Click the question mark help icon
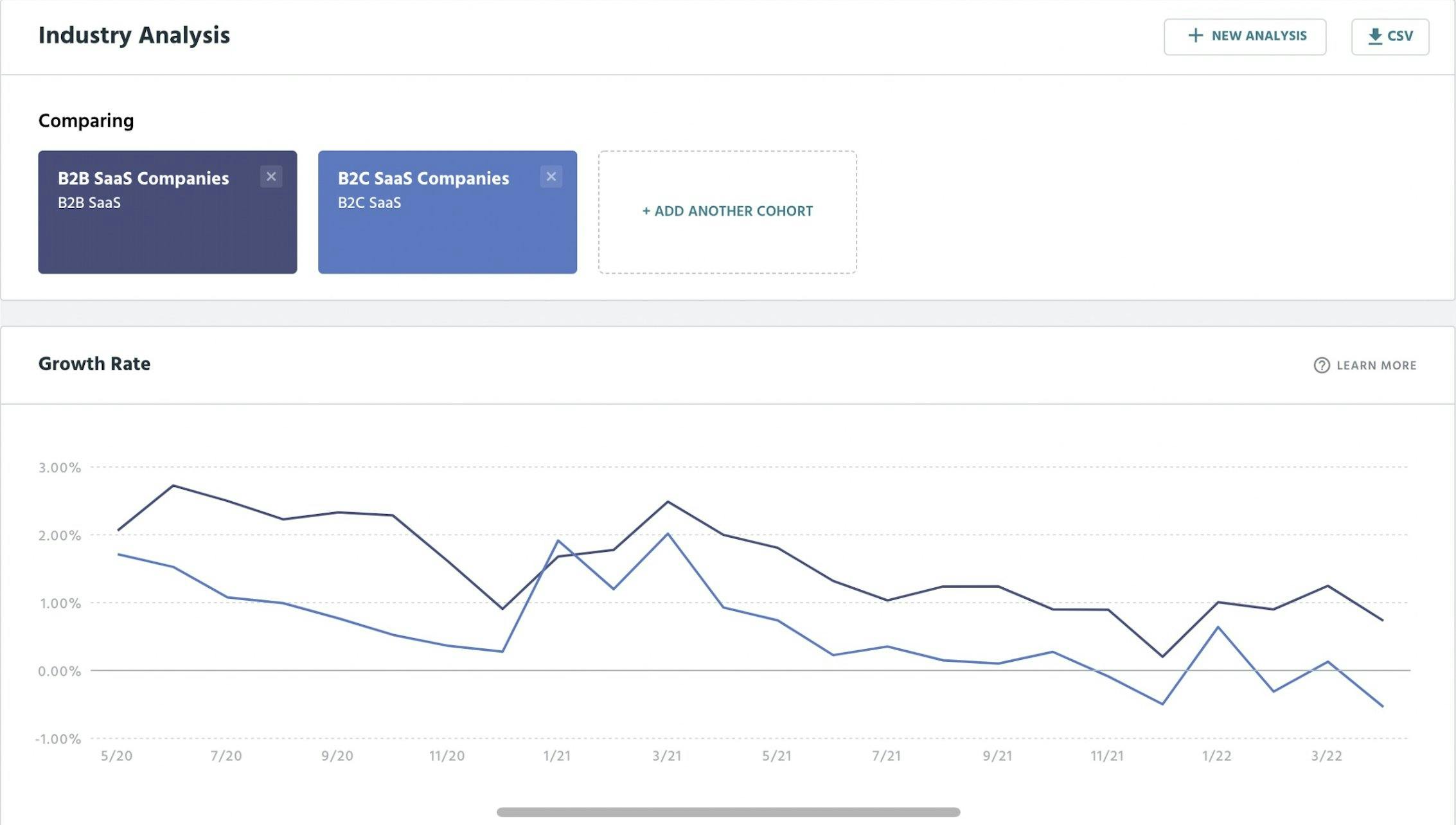 tap(1321, 365)
